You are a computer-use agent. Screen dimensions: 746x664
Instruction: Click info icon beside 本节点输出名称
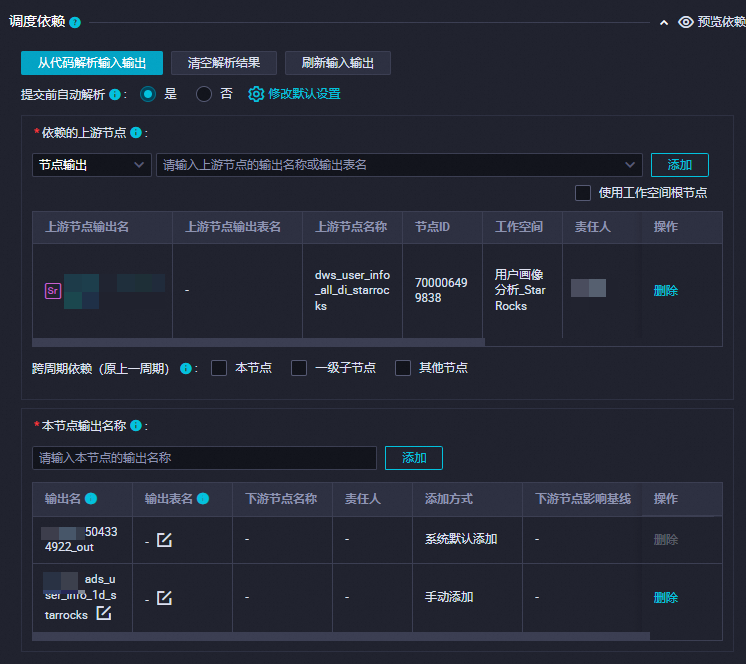[x=136, y=425]
